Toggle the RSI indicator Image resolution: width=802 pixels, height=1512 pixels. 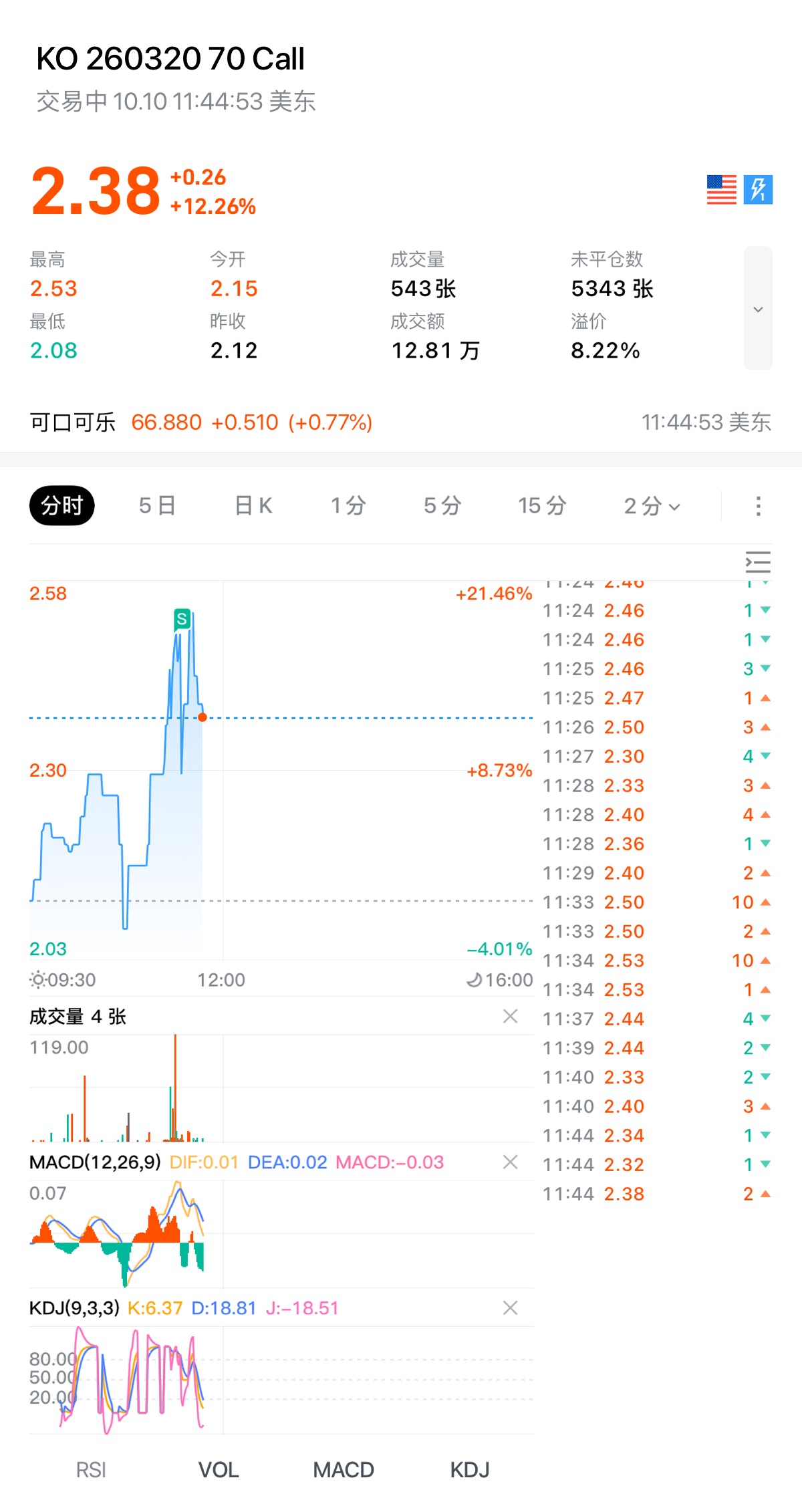pyautogui.click(x=91, y=1470)
